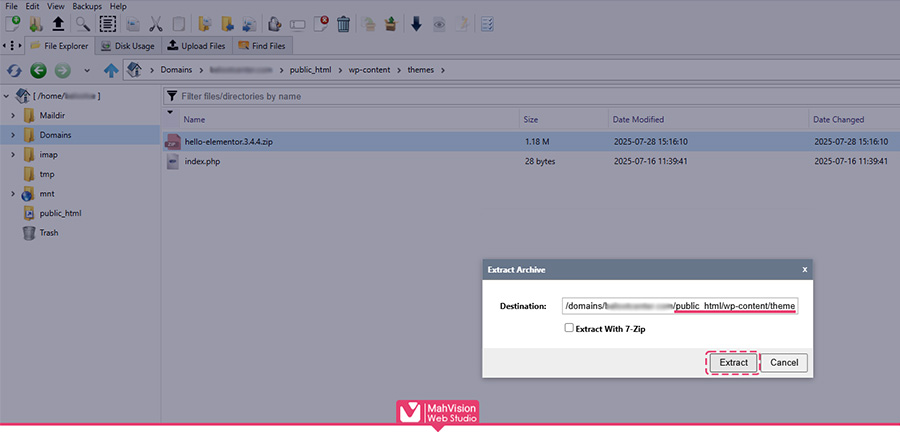Click the padlock Permissions icon
Viewport: 900px width, 432px height.
(274, 24)
